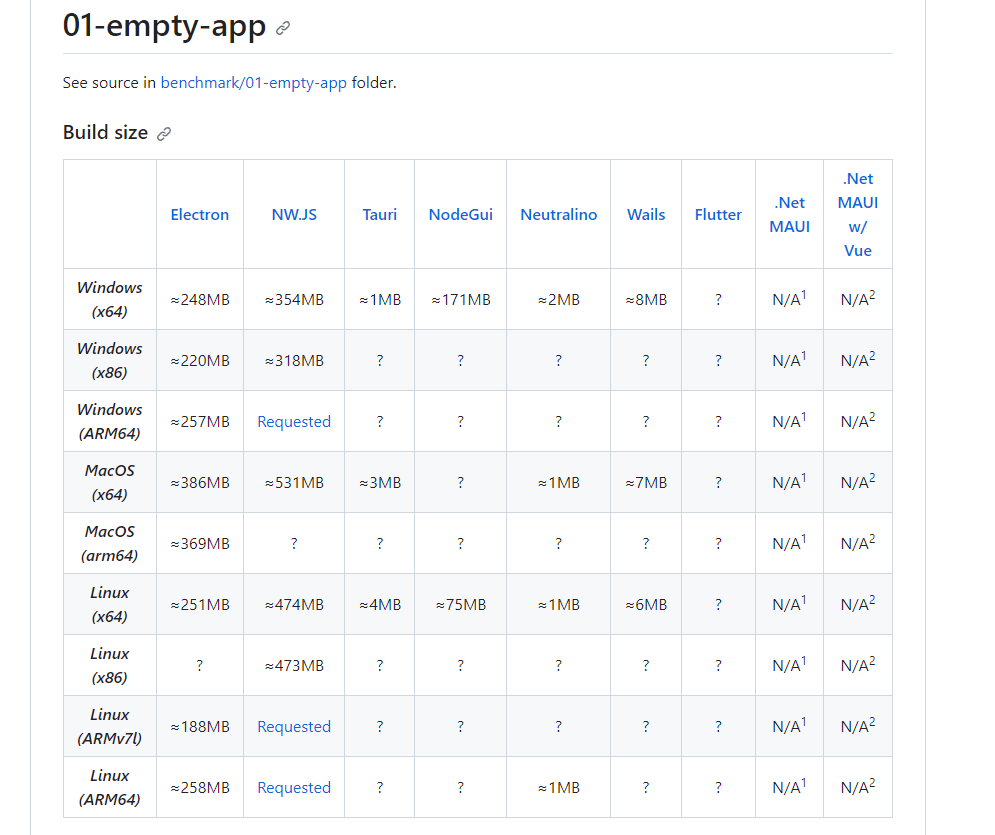
Task: Select the "≈7MB" Wails cell
Action: click(x=646, y=483)
